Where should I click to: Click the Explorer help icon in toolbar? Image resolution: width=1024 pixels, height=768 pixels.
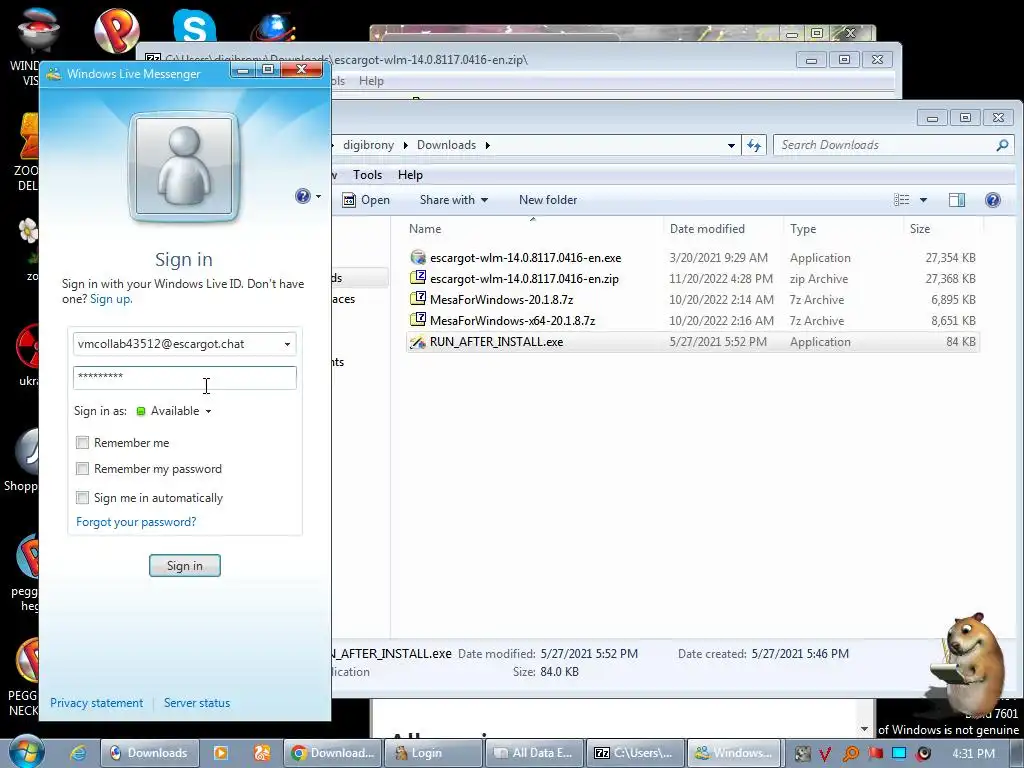(x=993, y=200)
